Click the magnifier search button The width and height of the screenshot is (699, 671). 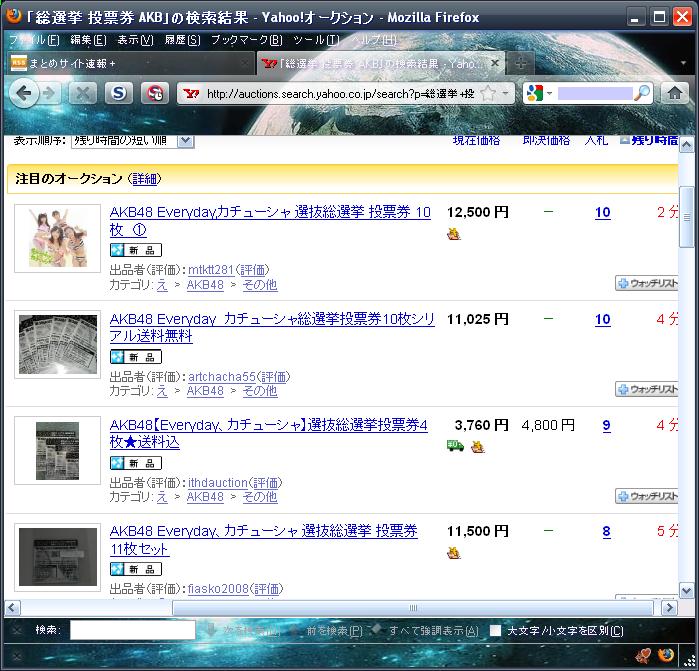(642, 93)
